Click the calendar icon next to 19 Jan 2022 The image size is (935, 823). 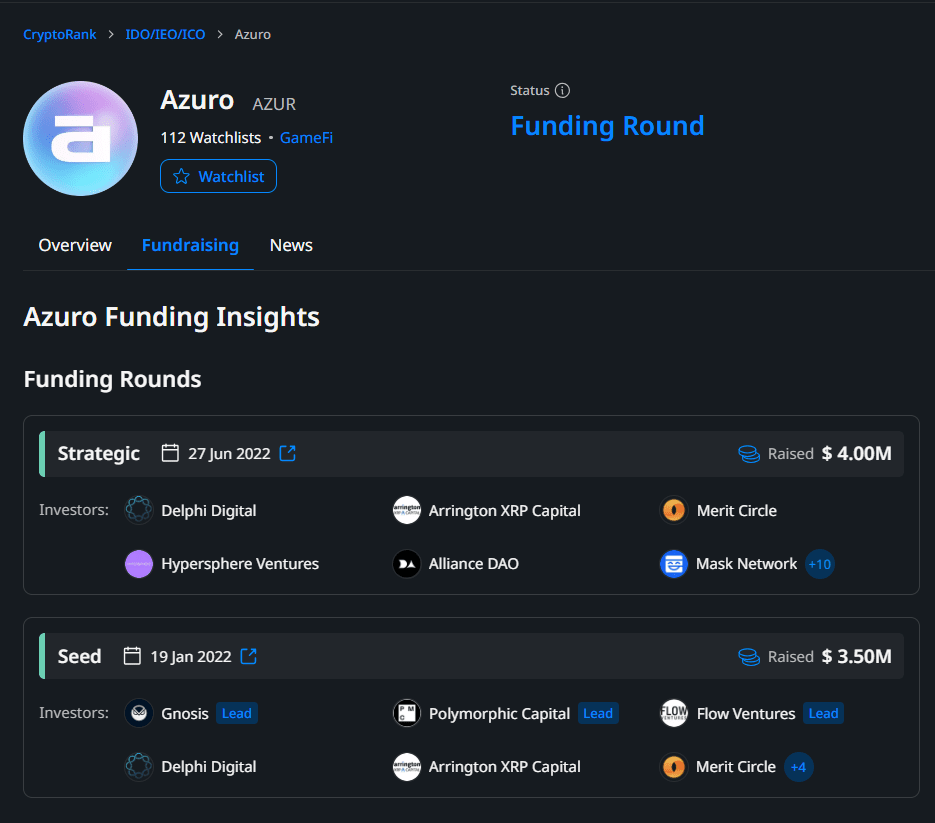pyautogui.click(x=132, y=656)
